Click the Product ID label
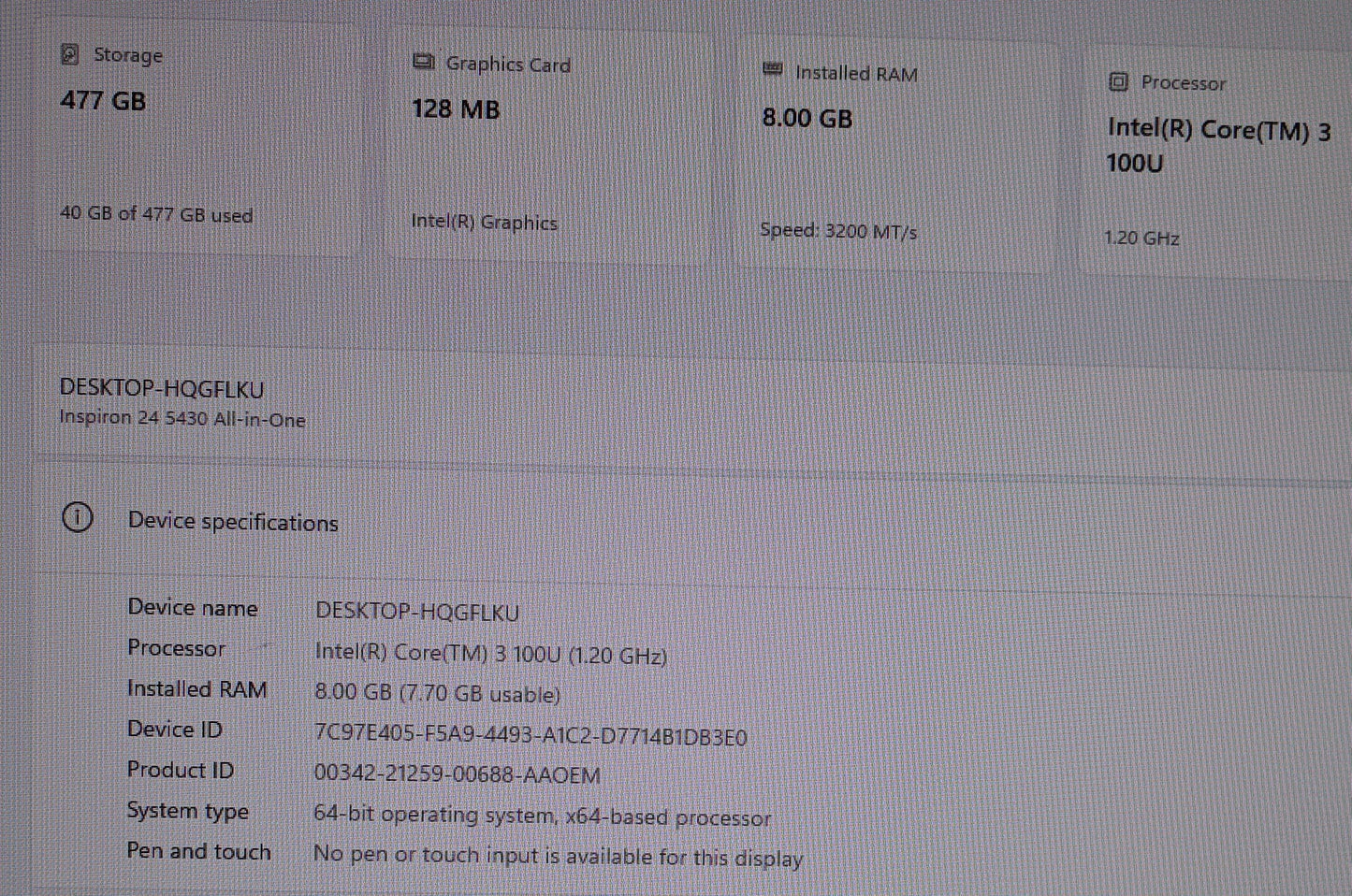 [181, 770]
